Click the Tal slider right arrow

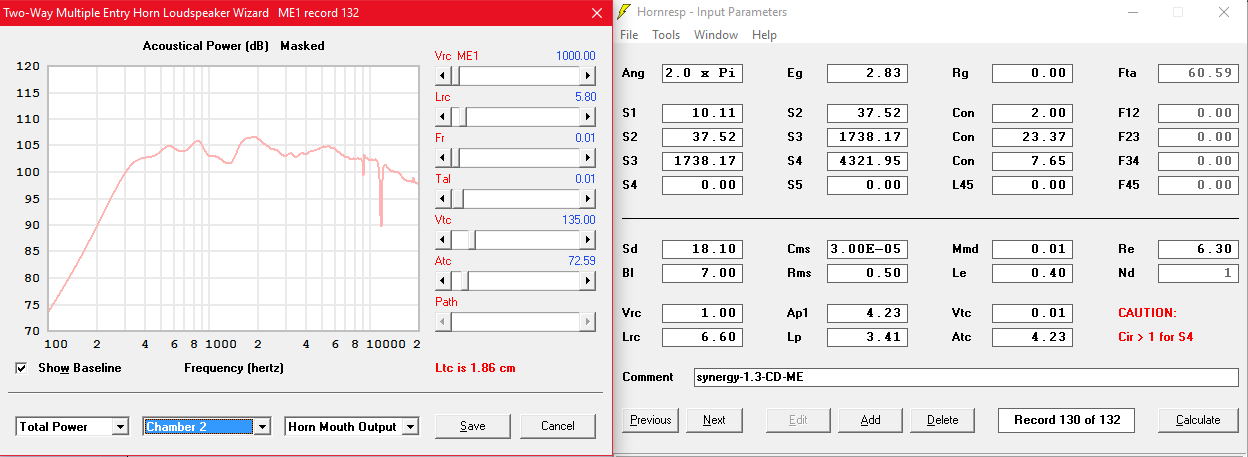click(588, 199)
